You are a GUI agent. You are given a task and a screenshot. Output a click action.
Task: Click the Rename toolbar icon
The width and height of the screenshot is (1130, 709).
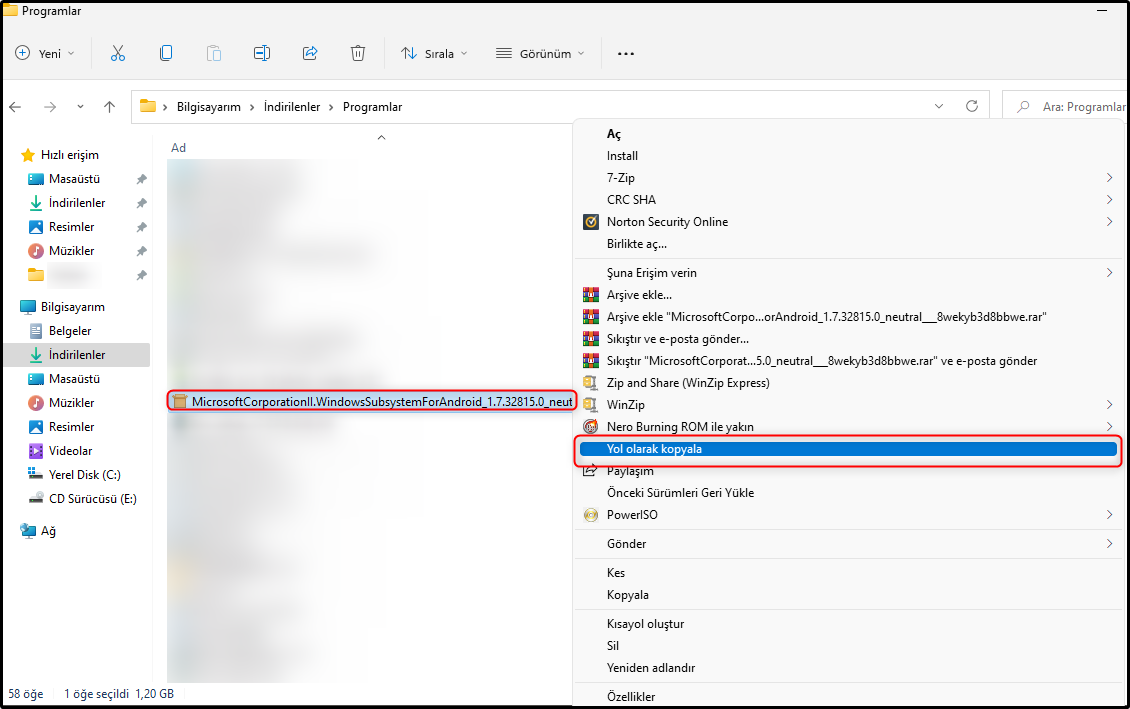coord(262,53)
